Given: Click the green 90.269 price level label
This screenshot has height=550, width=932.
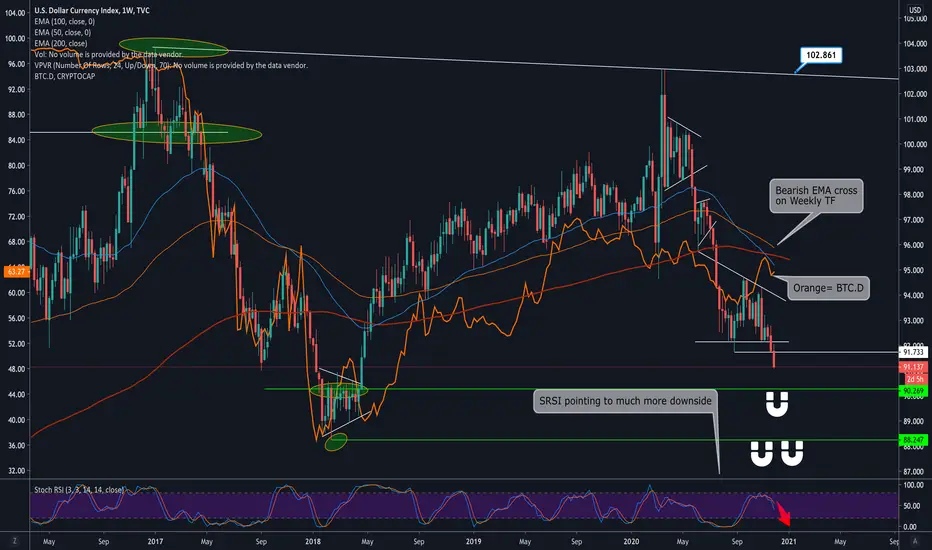Looking at the screenshot, I should pos(913,391).
